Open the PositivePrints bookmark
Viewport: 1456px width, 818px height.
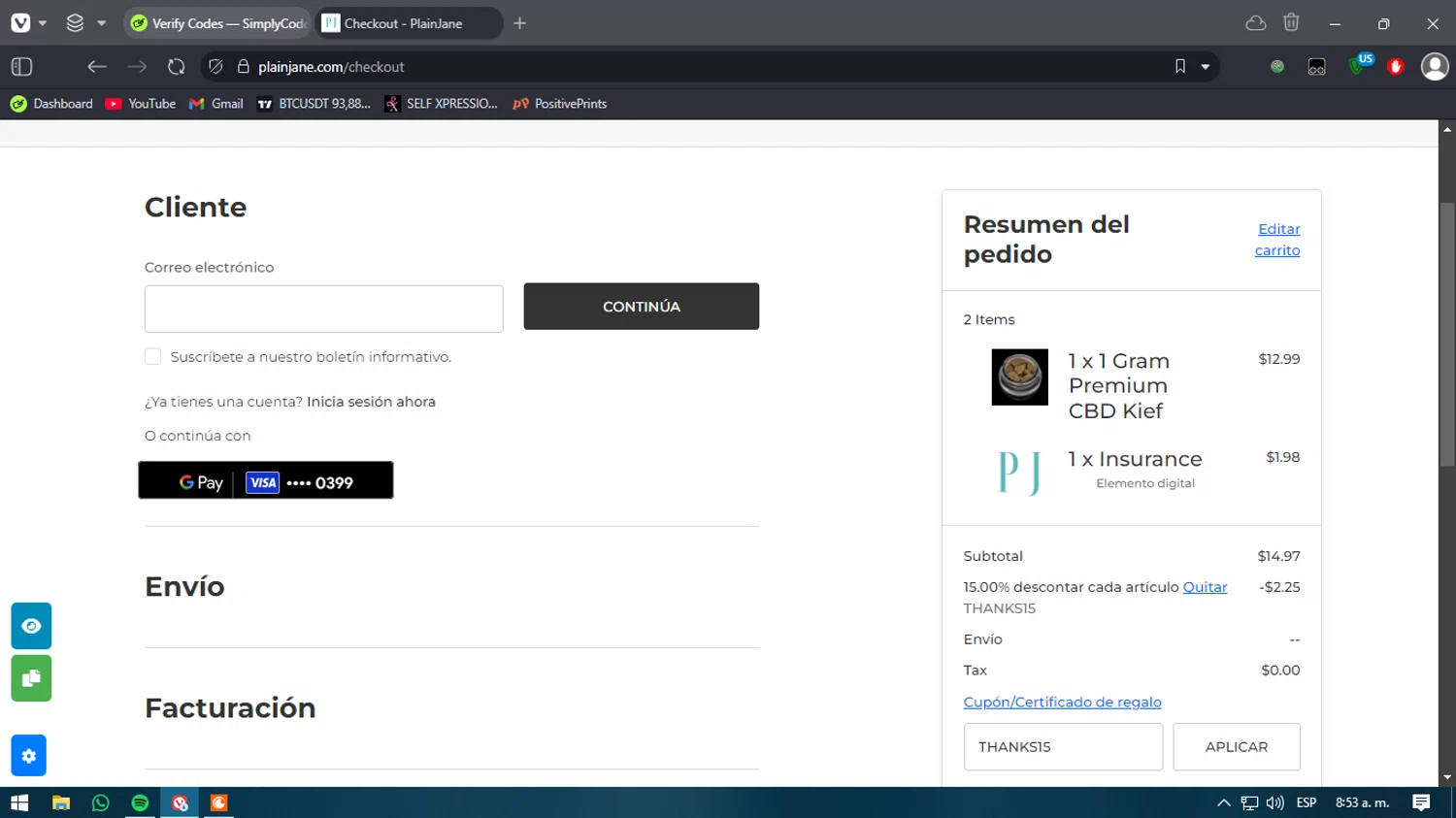pos(560,104)
